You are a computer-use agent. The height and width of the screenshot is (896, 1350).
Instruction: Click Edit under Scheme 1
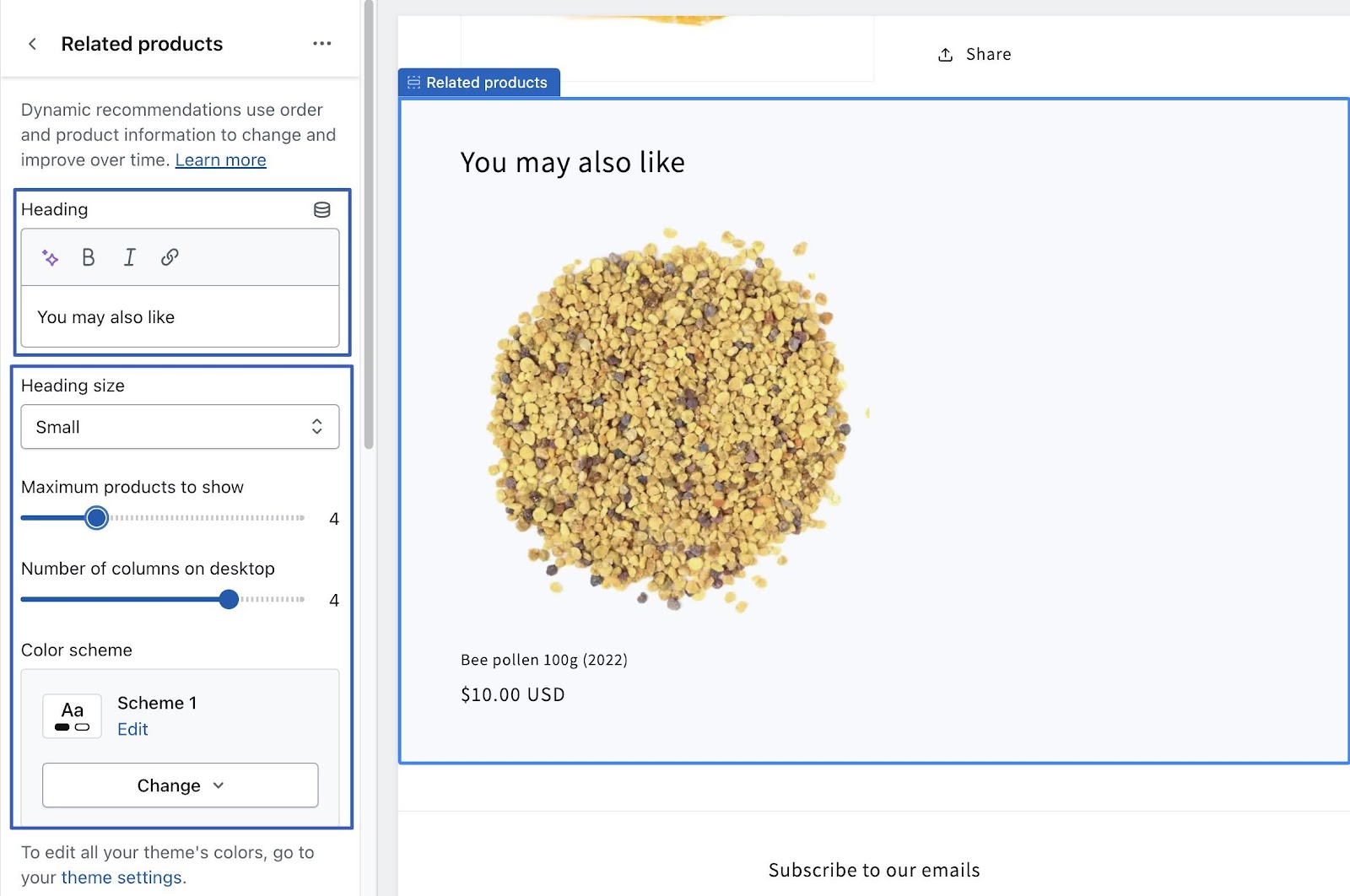click(x=132, y=730)
